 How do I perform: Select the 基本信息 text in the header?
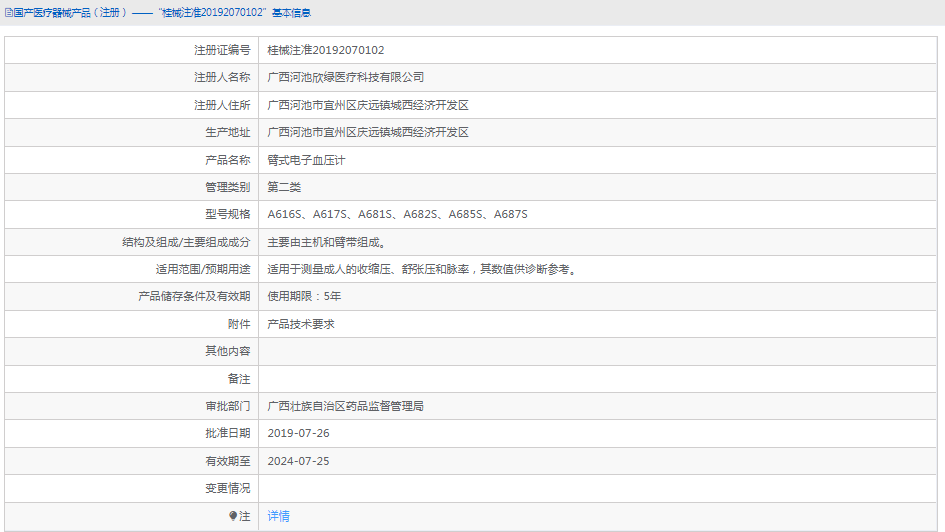(291, 13)
